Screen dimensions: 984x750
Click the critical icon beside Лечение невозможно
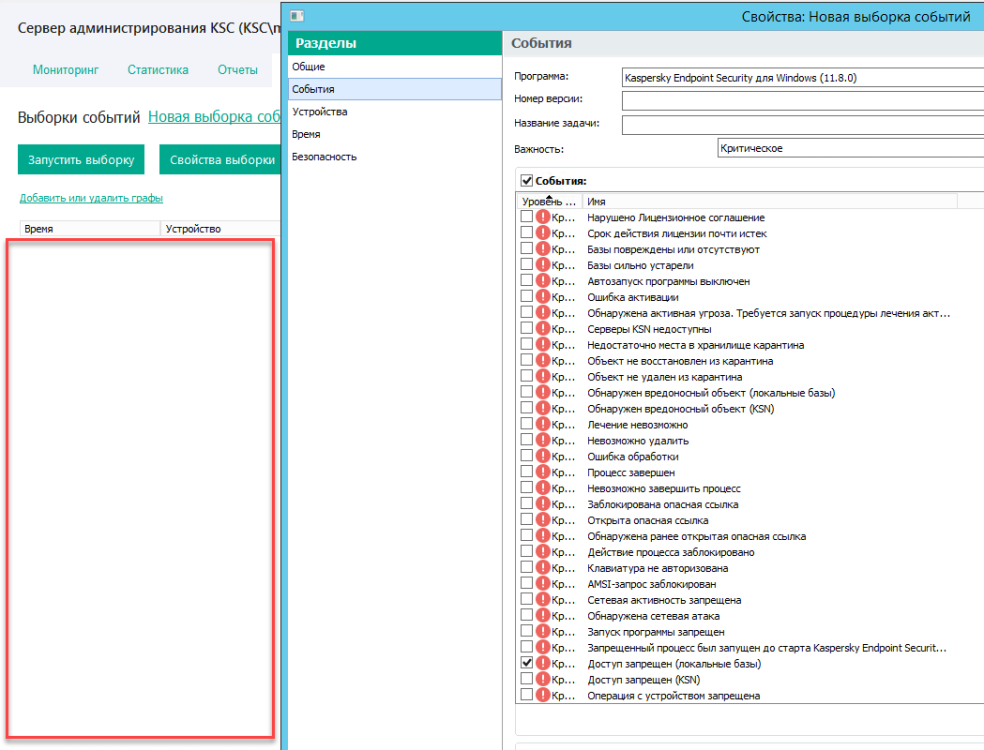coord(543,424)
